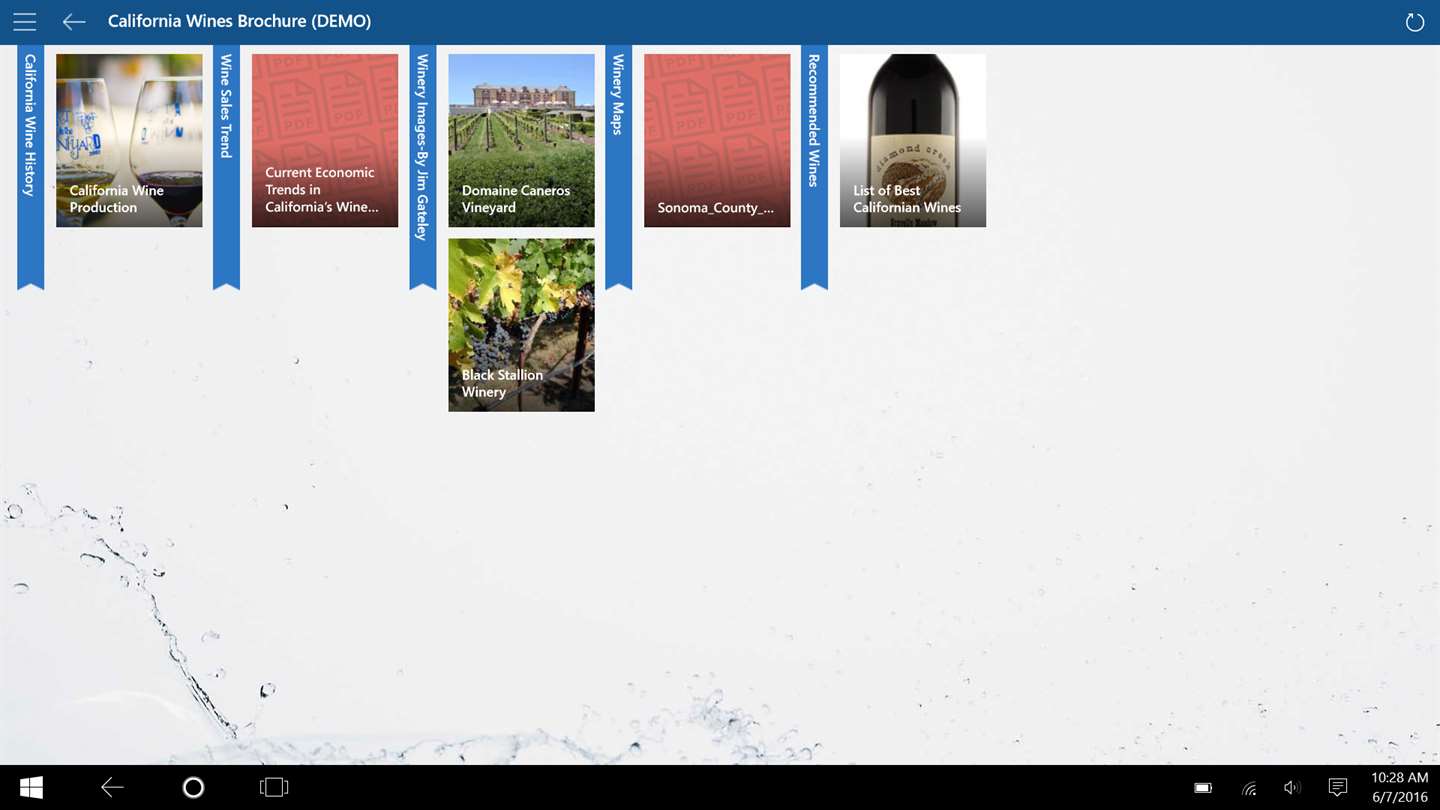This screenshot has height=810, width=1440.
Task: Check the battery status icon
Action: tap(1203, 788)
